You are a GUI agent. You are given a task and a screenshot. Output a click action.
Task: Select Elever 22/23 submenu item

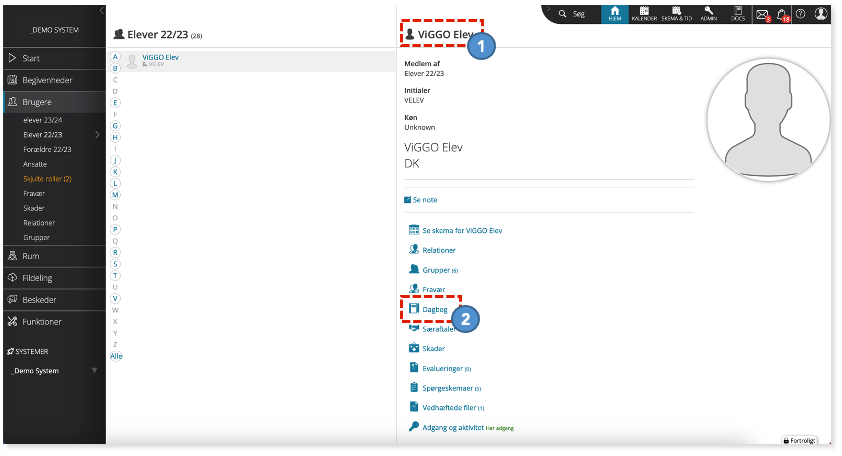click(43, 135)
